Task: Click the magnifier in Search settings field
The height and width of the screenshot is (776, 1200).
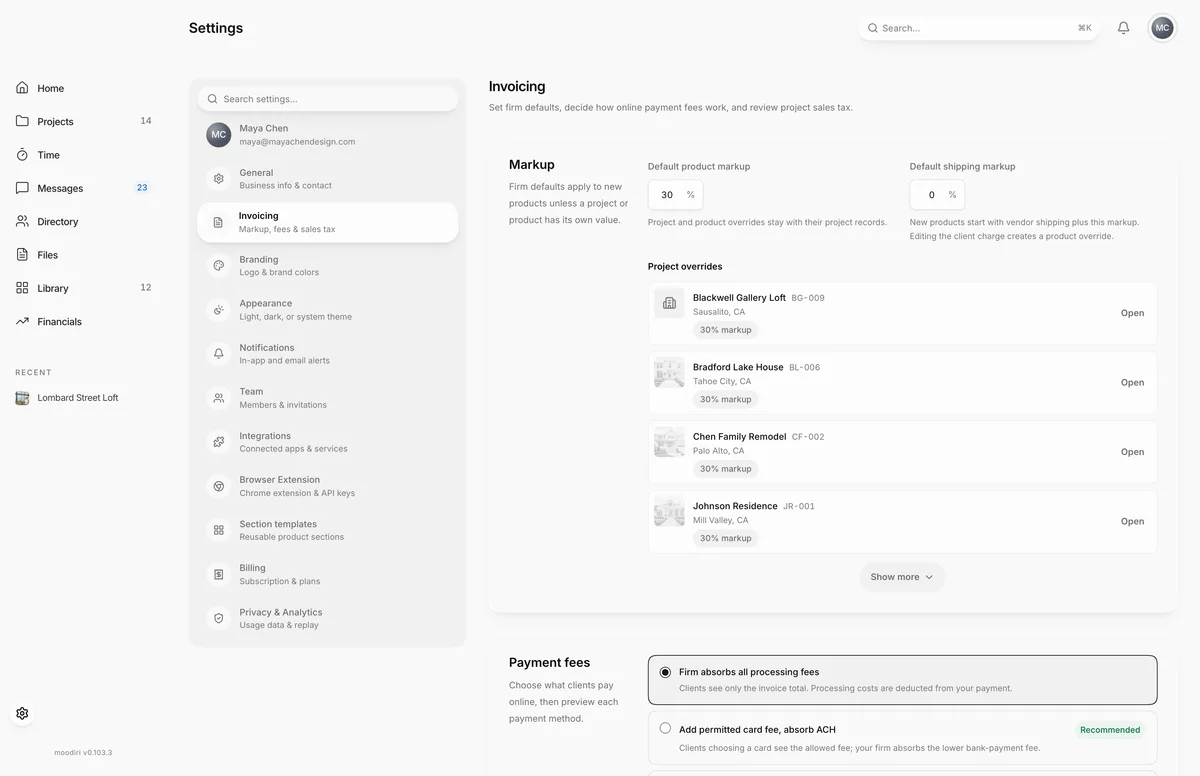Action: (212, 99)
